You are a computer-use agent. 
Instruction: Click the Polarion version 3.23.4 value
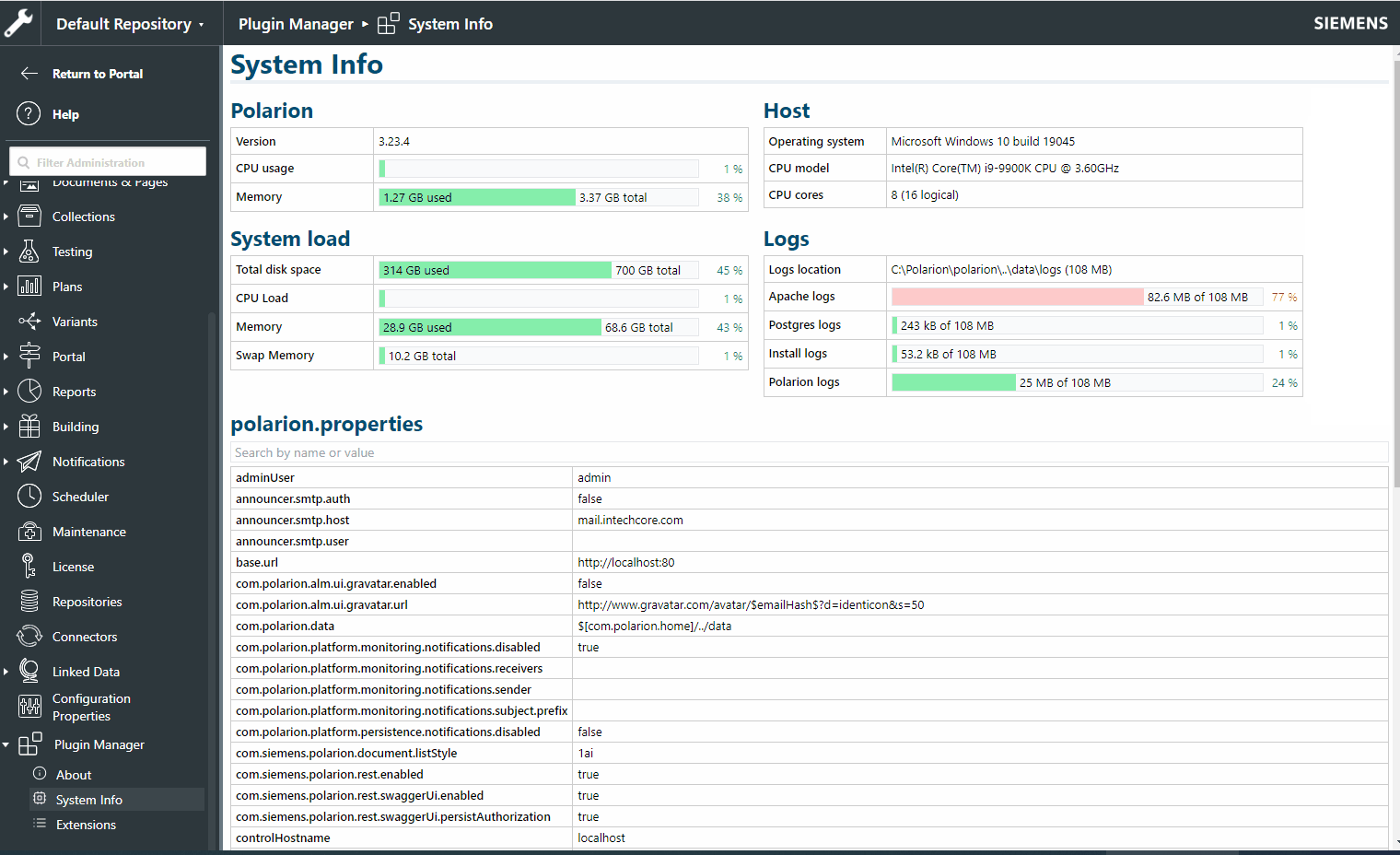click(394, 141)
